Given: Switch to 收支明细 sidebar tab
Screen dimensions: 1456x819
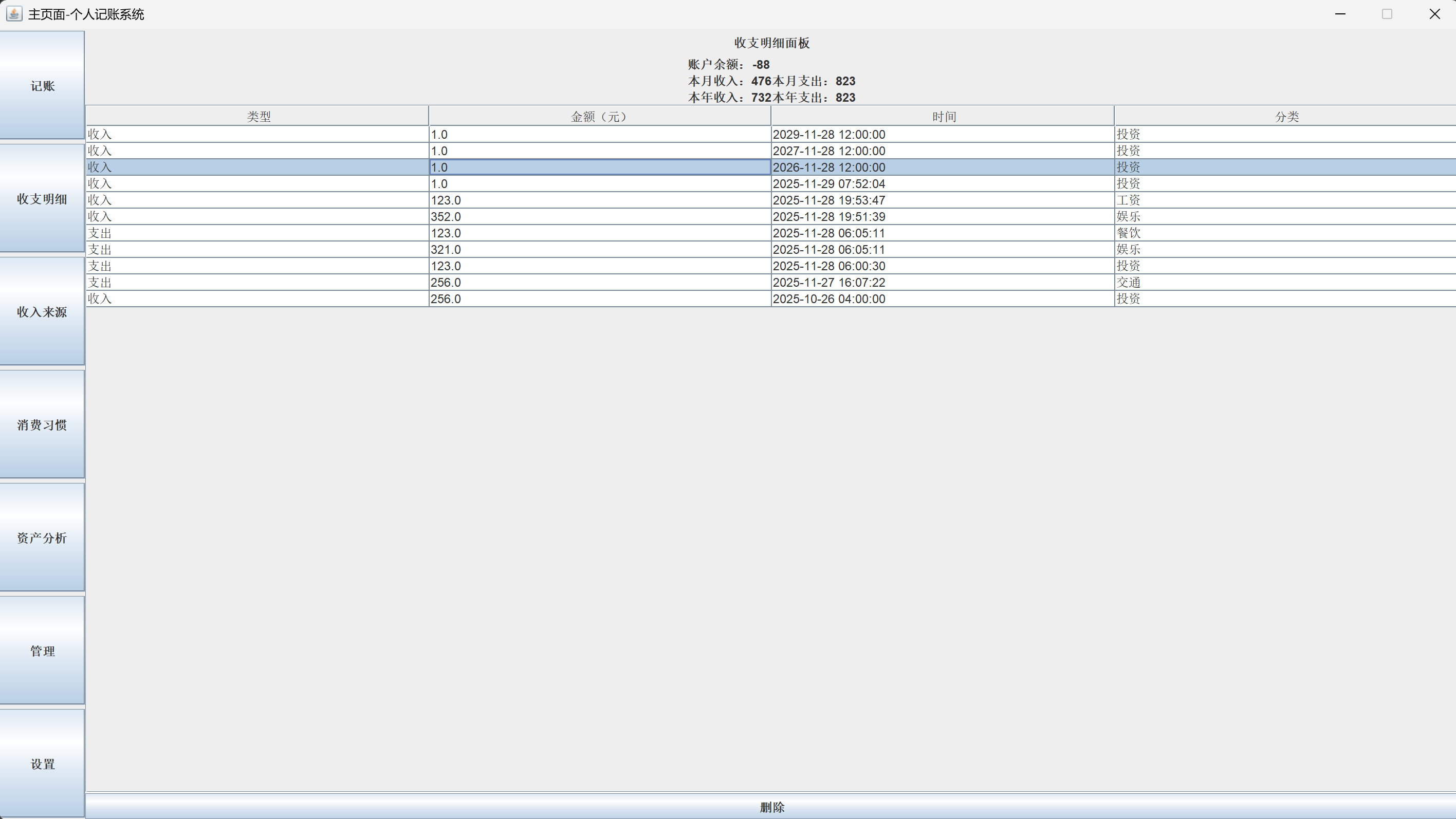Looking at the screenshot, I should click(42, 198).
